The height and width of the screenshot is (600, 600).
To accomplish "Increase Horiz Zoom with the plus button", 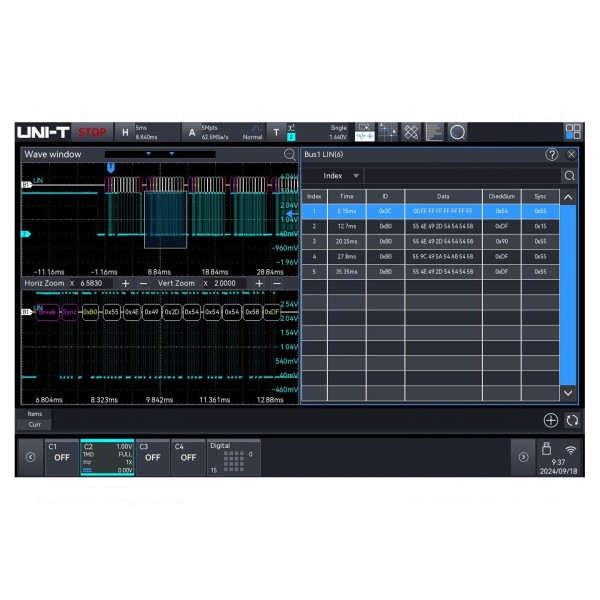I will click(126, 284).
